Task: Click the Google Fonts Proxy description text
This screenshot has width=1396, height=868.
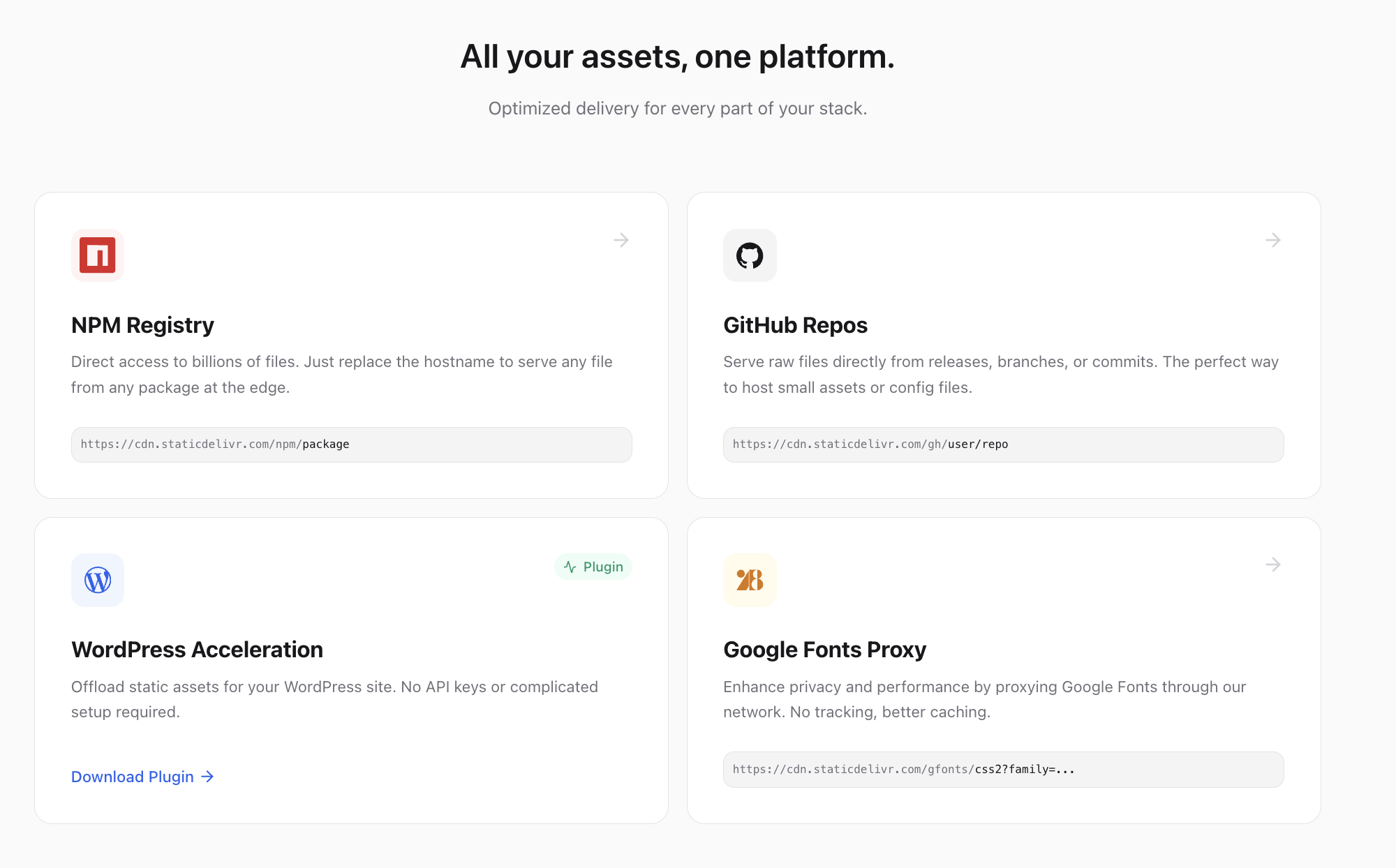Action: 984,699
